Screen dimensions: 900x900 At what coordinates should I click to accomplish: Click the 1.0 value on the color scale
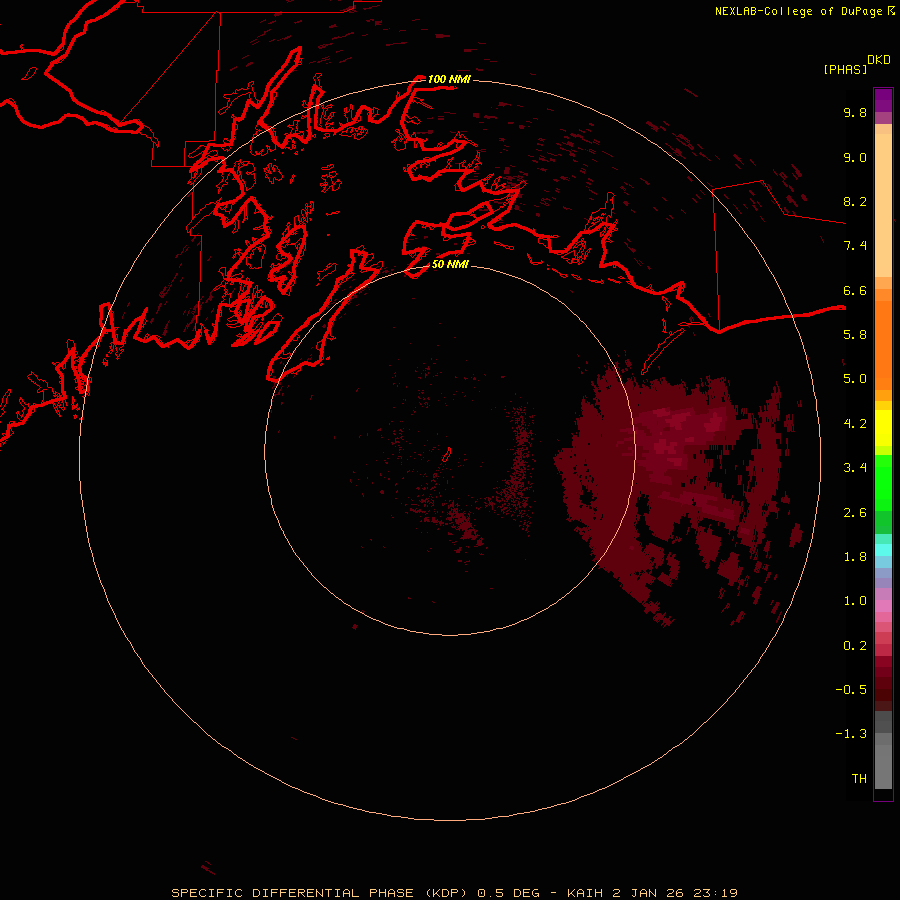point(855,601)
